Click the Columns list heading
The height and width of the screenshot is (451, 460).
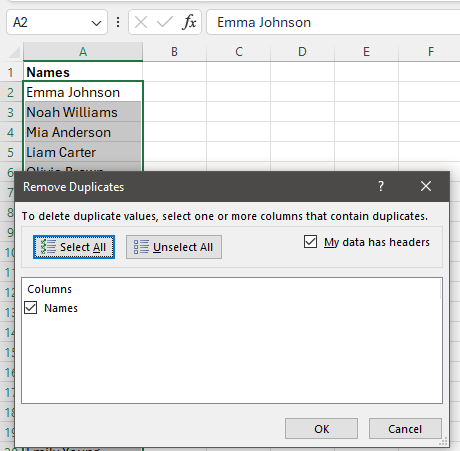[49, 289]
